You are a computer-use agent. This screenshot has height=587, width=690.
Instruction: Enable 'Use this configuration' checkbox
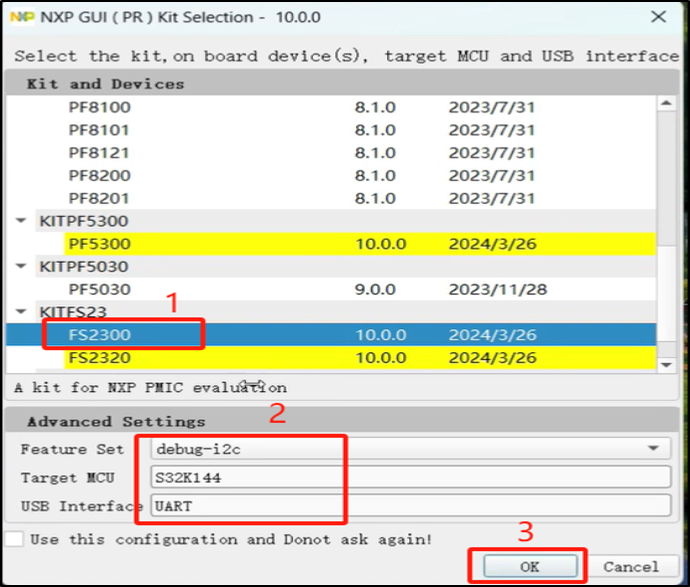point(14,539)
